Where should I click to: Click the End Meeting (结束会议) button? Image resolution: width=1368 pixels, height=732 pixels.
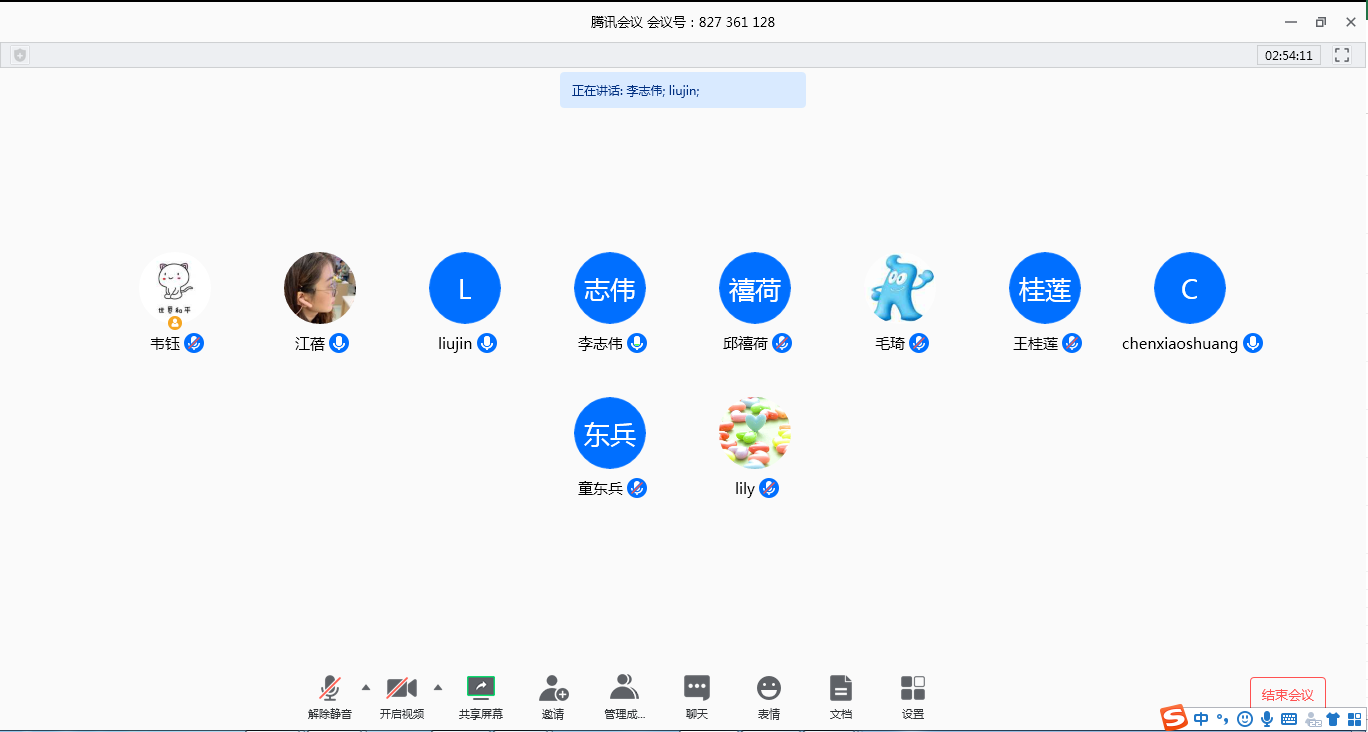1287,695
